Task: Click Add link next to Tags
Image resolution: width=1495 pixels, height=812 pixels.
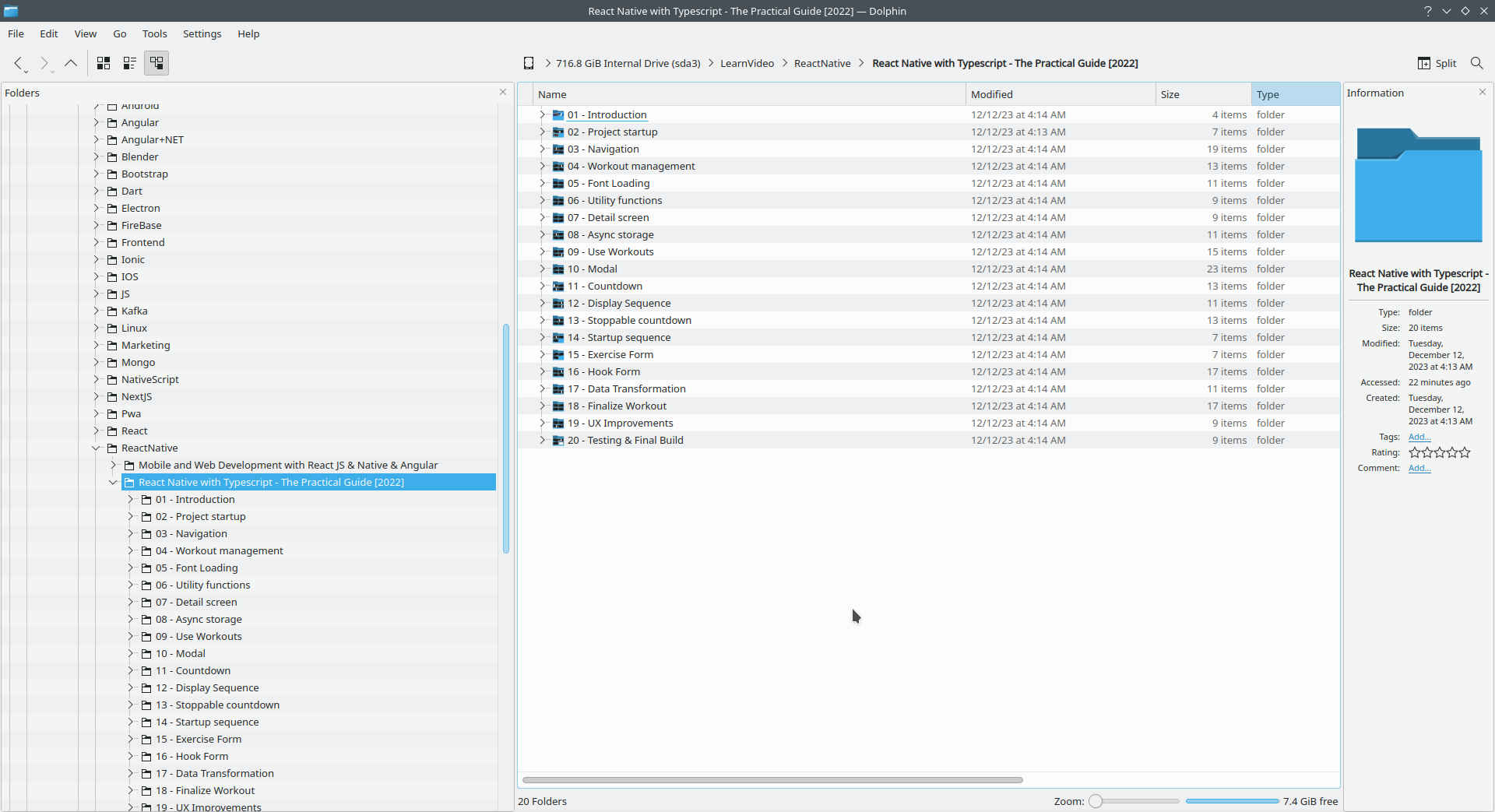Action: click(x=1419, y=437)
